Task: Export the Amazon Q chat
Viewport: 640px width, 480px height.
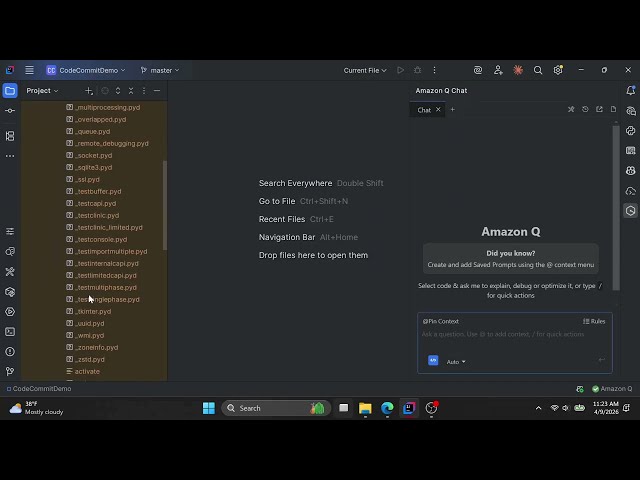Action: click(599, 109)
